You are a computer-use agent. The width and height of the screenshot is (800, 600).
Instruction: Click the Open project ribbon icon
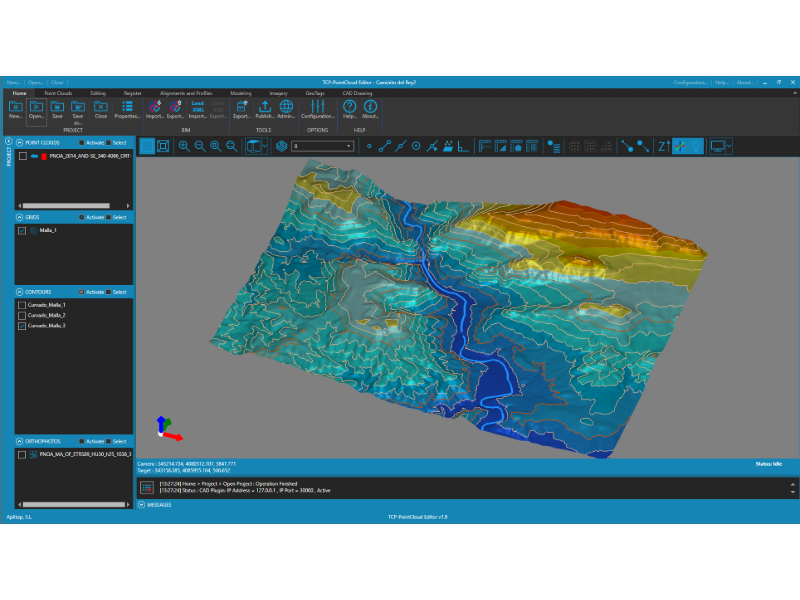tap(36, 107)
